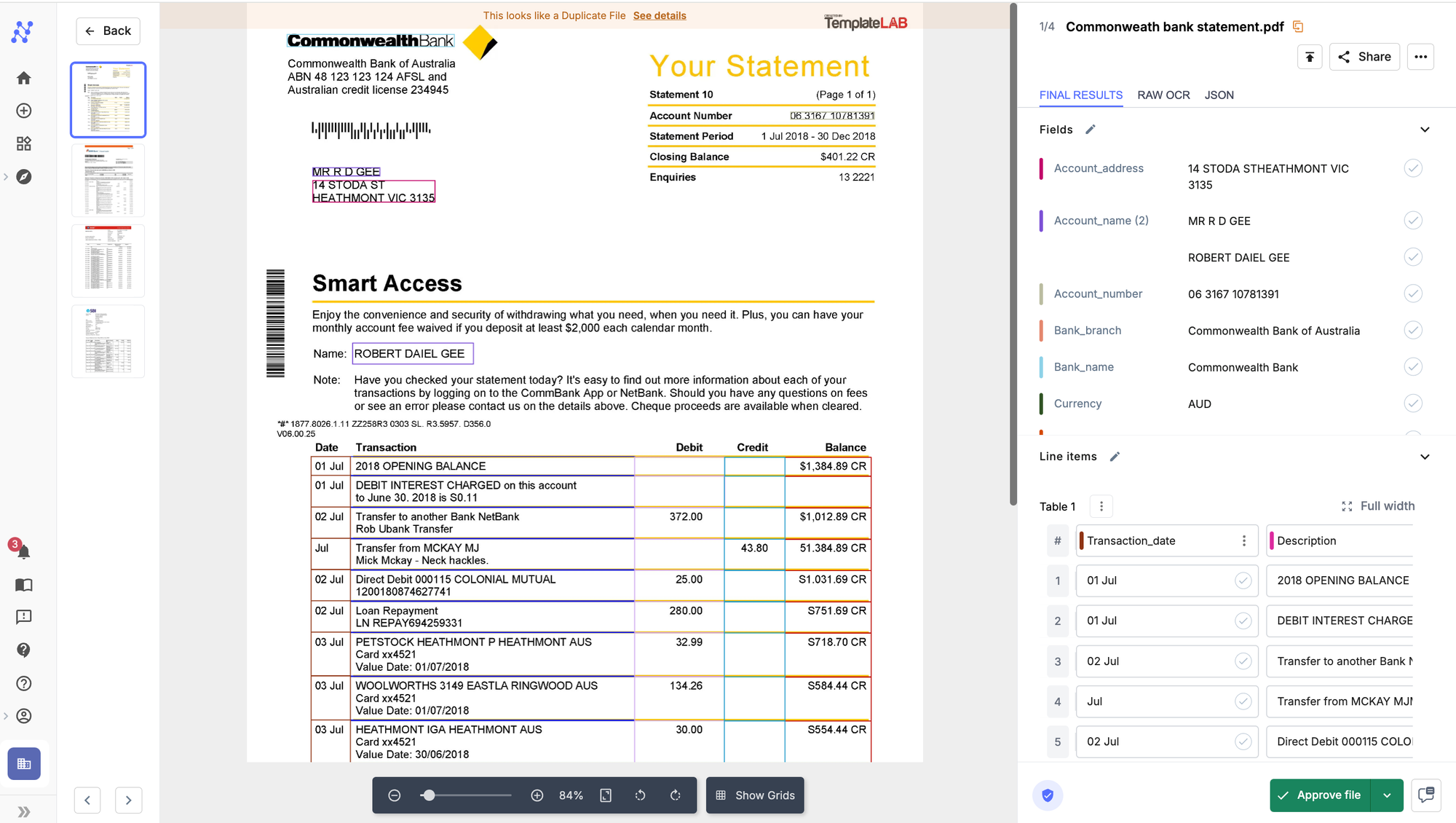Click the Full width expand icon
Viewport: 1456px width, 823px height.
[x=1347, y=506]
